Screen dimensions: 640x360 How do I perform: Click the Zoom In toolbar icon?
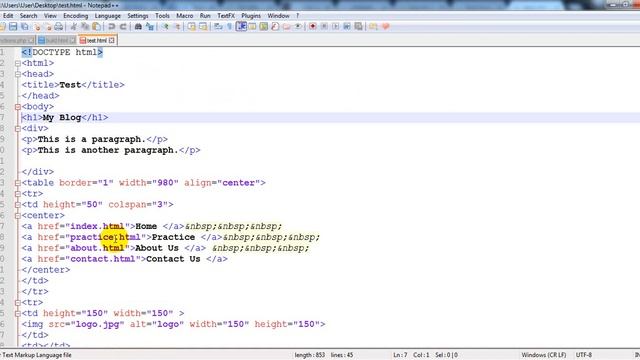(165, 27)
